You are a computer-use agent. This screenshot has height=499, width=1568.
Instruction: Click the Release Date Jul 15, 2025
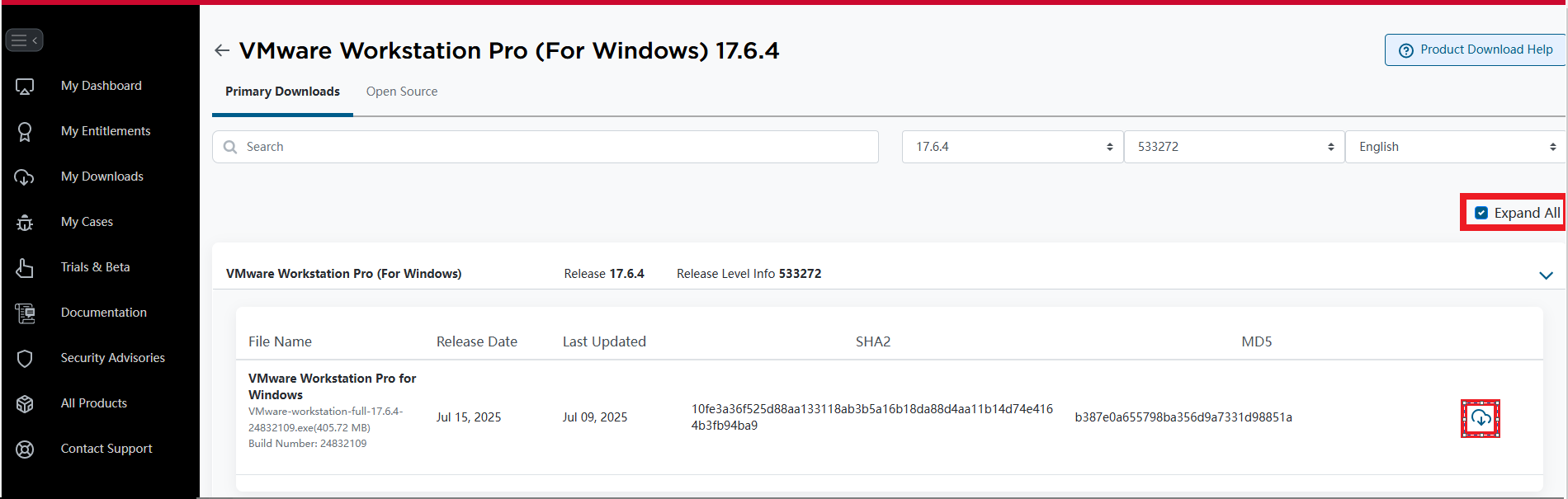click(x=469, y=417)
